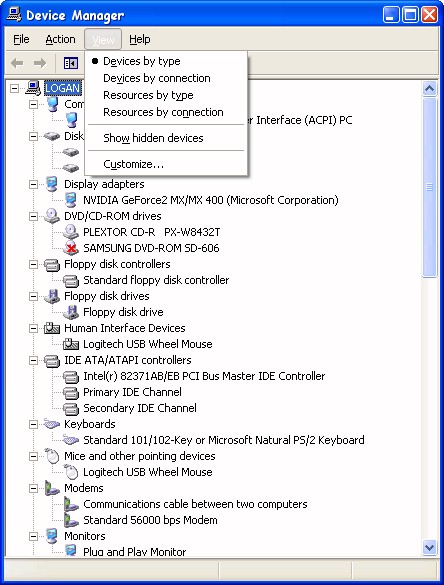444x585 pixels.
Task: Select Logitech USB Wheel Mouse under Human Interface Devices
Action: pos(147,344)
